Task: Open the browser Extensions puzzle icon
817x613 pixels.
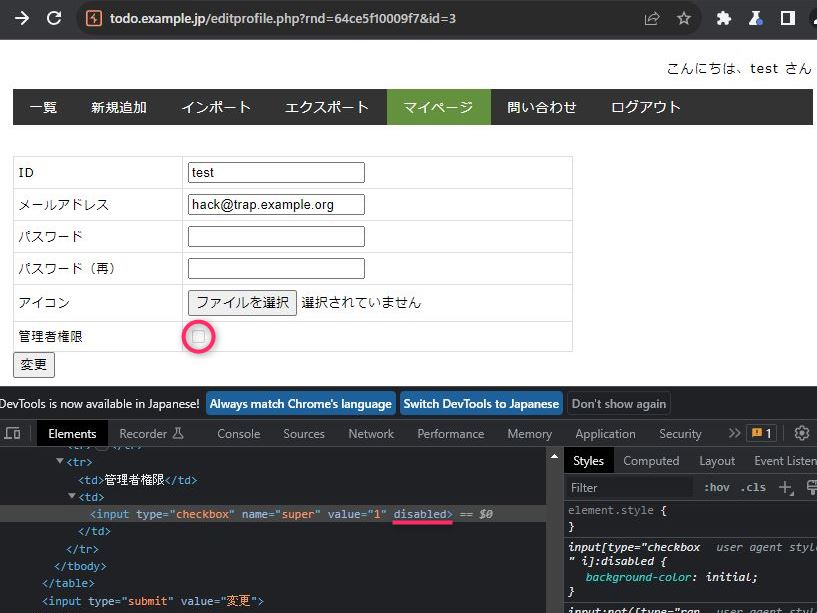Action: tap(723, 19)
